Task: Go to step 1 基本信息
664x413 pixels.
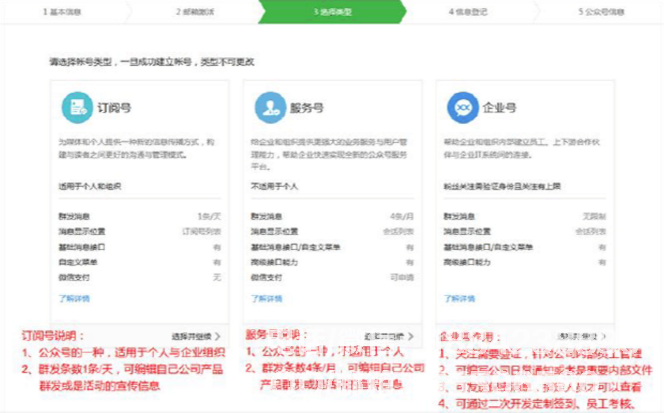Action: (x=62, y=12)
